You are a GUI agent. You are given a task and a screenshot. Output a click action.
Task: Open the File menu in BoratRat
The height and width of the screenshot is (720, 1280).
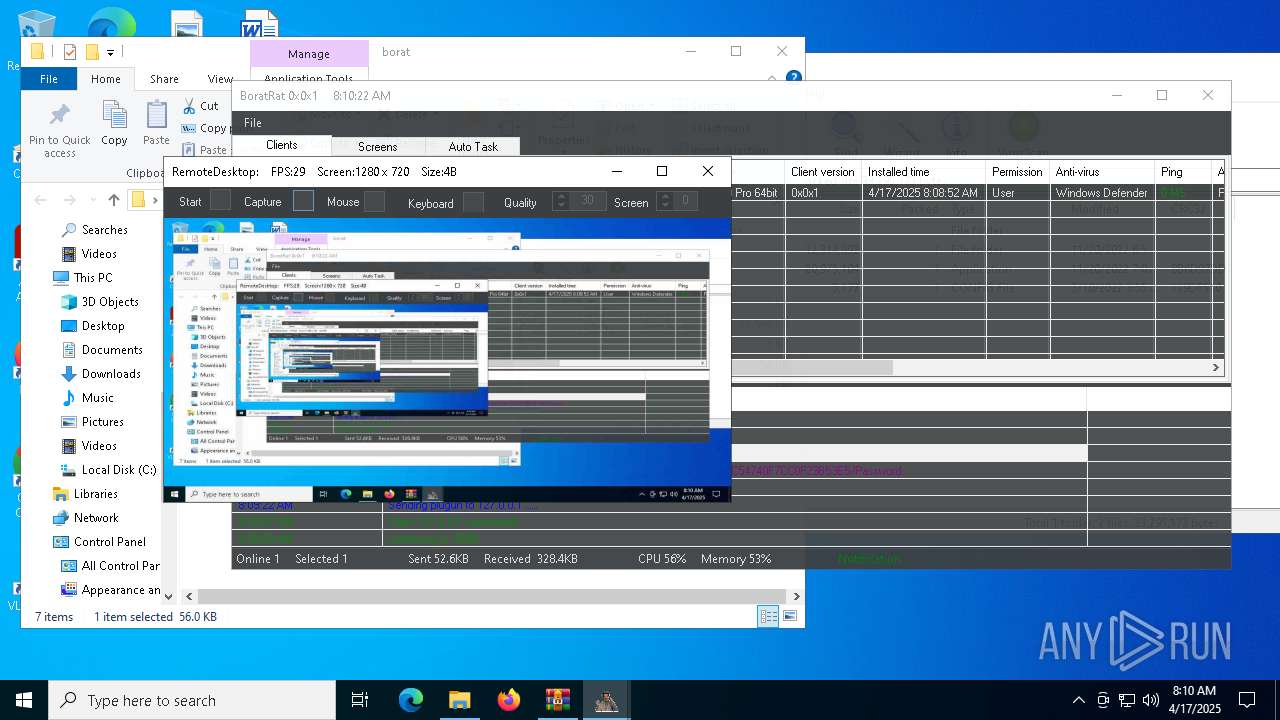[253, 122]
